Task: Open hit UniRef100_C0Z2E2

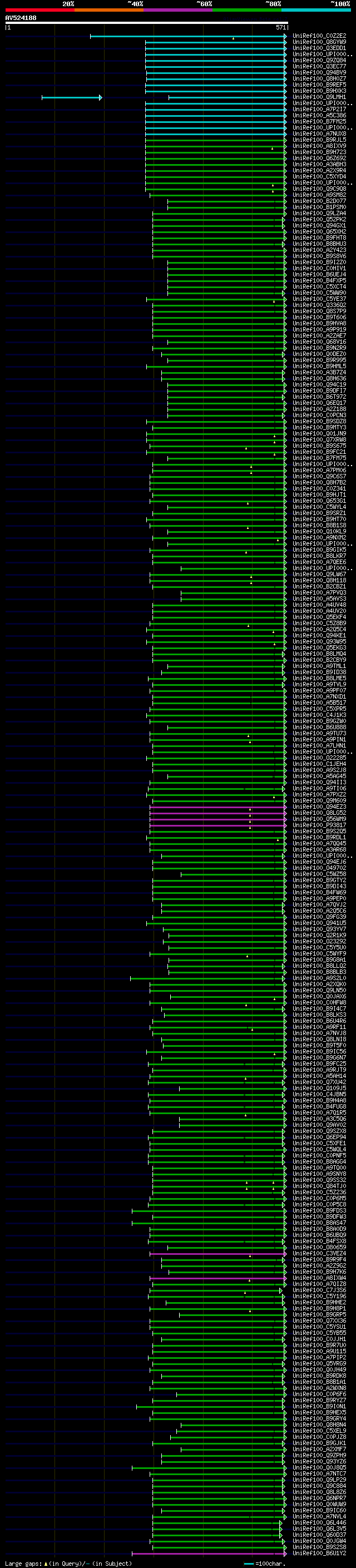Action: coord(319,36)
